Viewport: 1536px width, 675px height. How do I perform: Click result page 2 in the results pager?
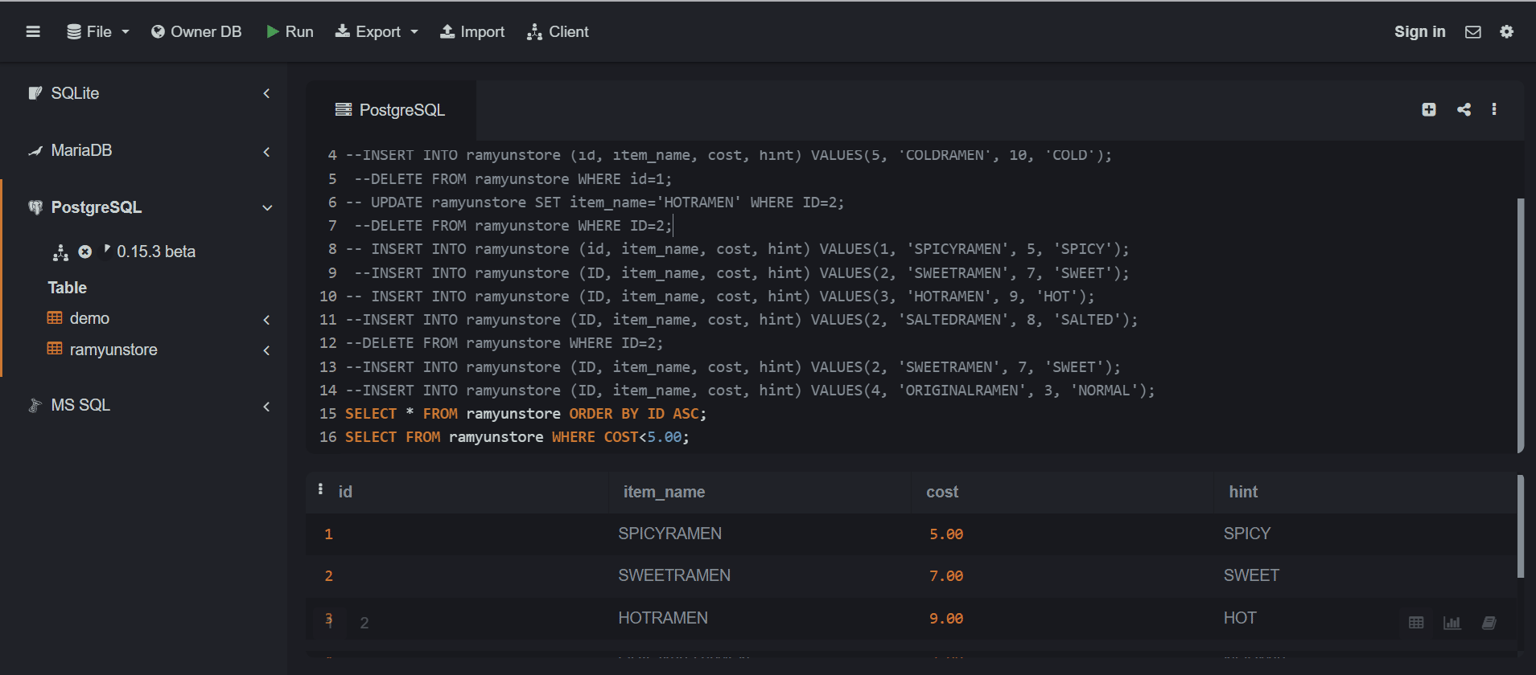[x=364, y=623]
